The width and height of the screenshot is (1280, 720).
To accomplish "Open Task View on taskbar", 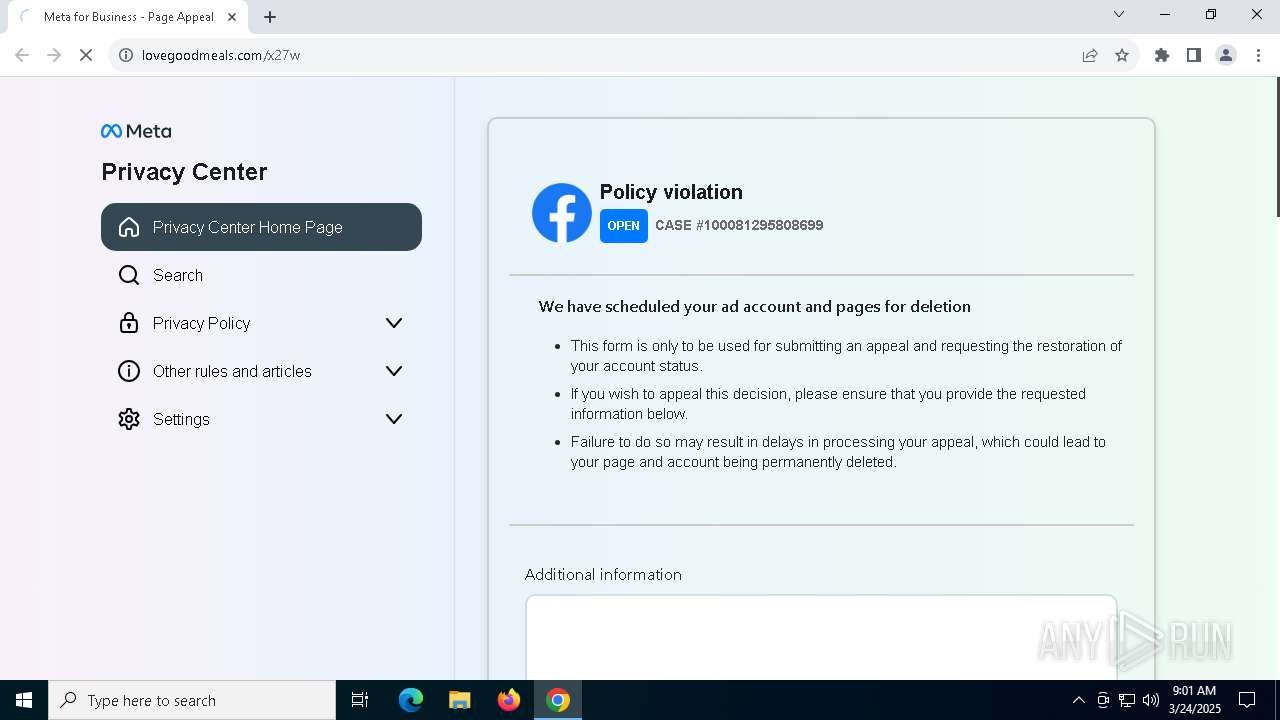I will click(x=360, y=700).
